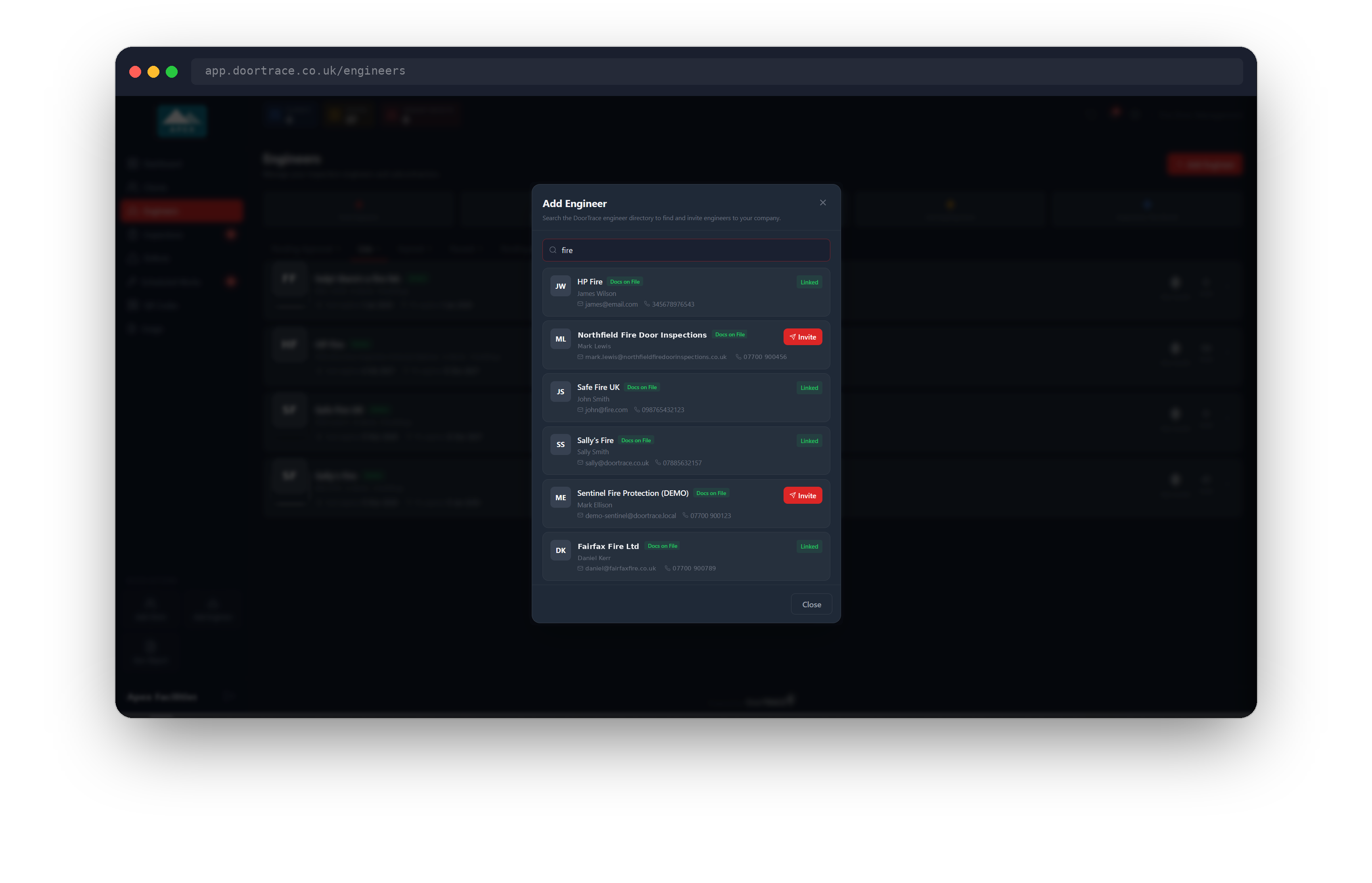Click the ME avatar for Sentinel Fire
The width and height of the screenshot is (1372, 883).
560,498
